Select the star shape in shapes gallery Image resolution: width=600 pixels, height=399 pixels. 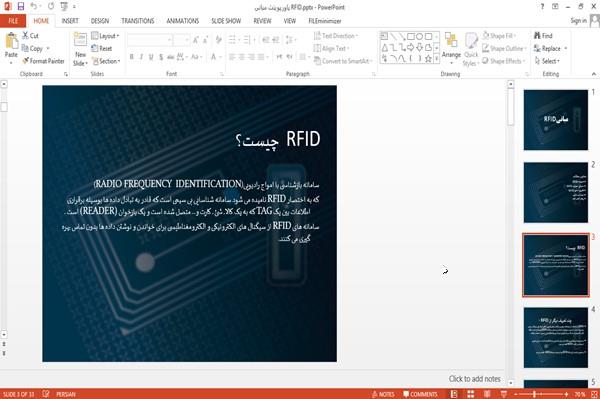point(428,58)
